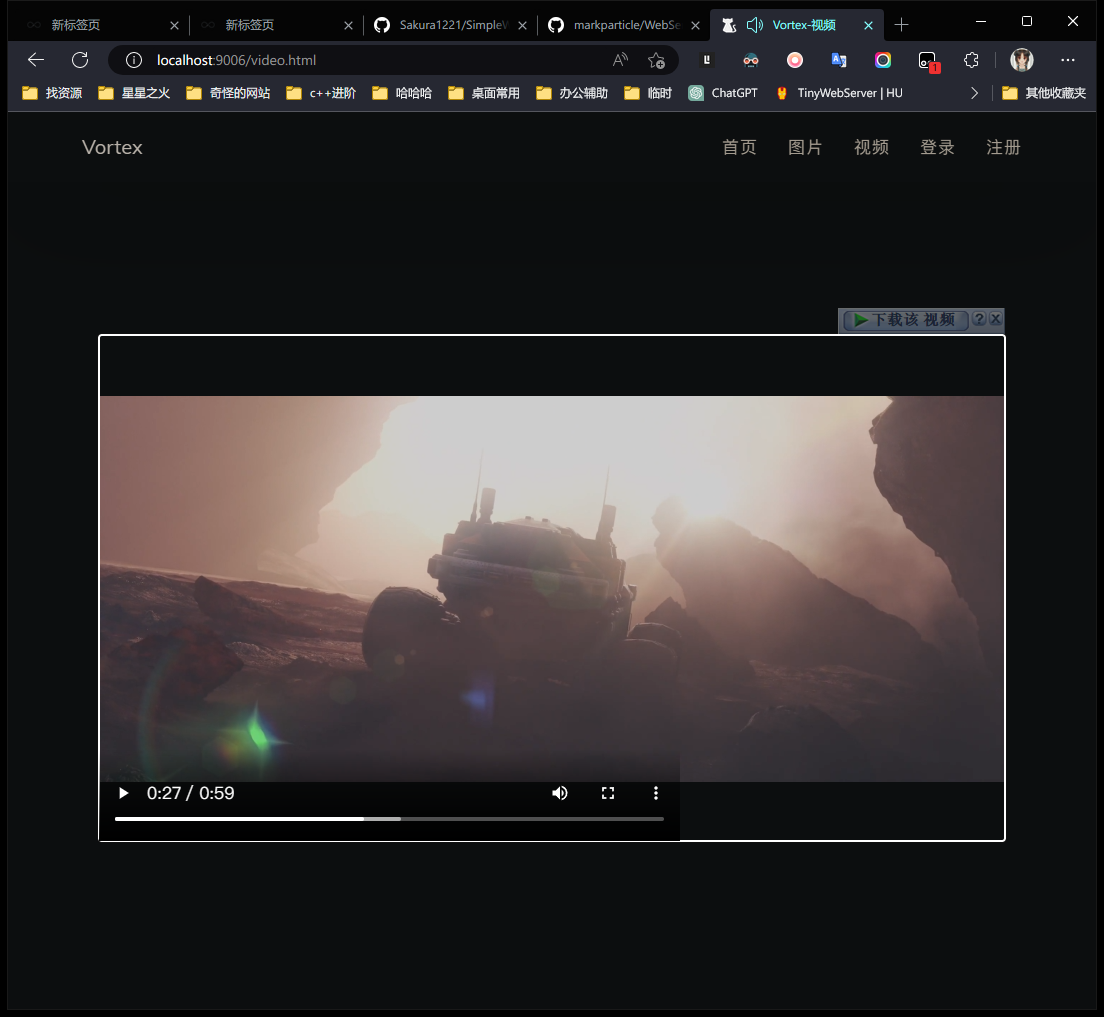Click the colorful ring extension icon
1104x1017 pixels.
click(x=883, y=60)
